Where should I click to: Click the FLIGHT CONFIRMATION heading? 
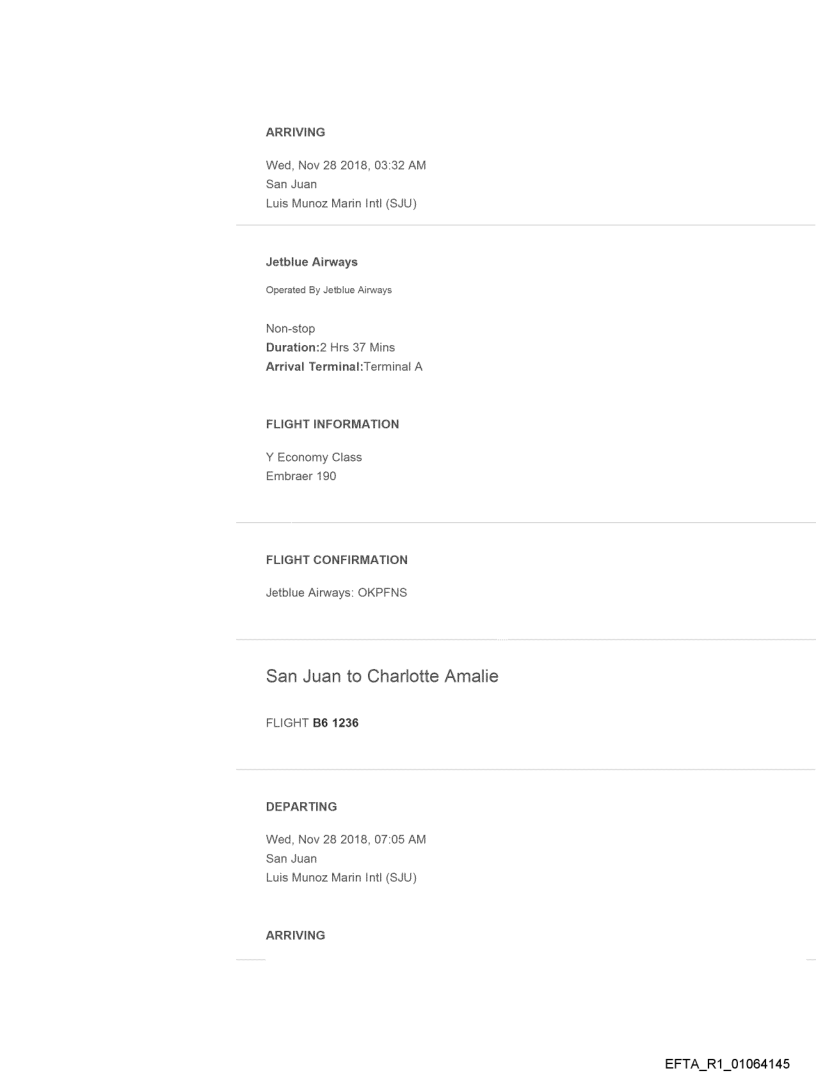coord(336,559)
